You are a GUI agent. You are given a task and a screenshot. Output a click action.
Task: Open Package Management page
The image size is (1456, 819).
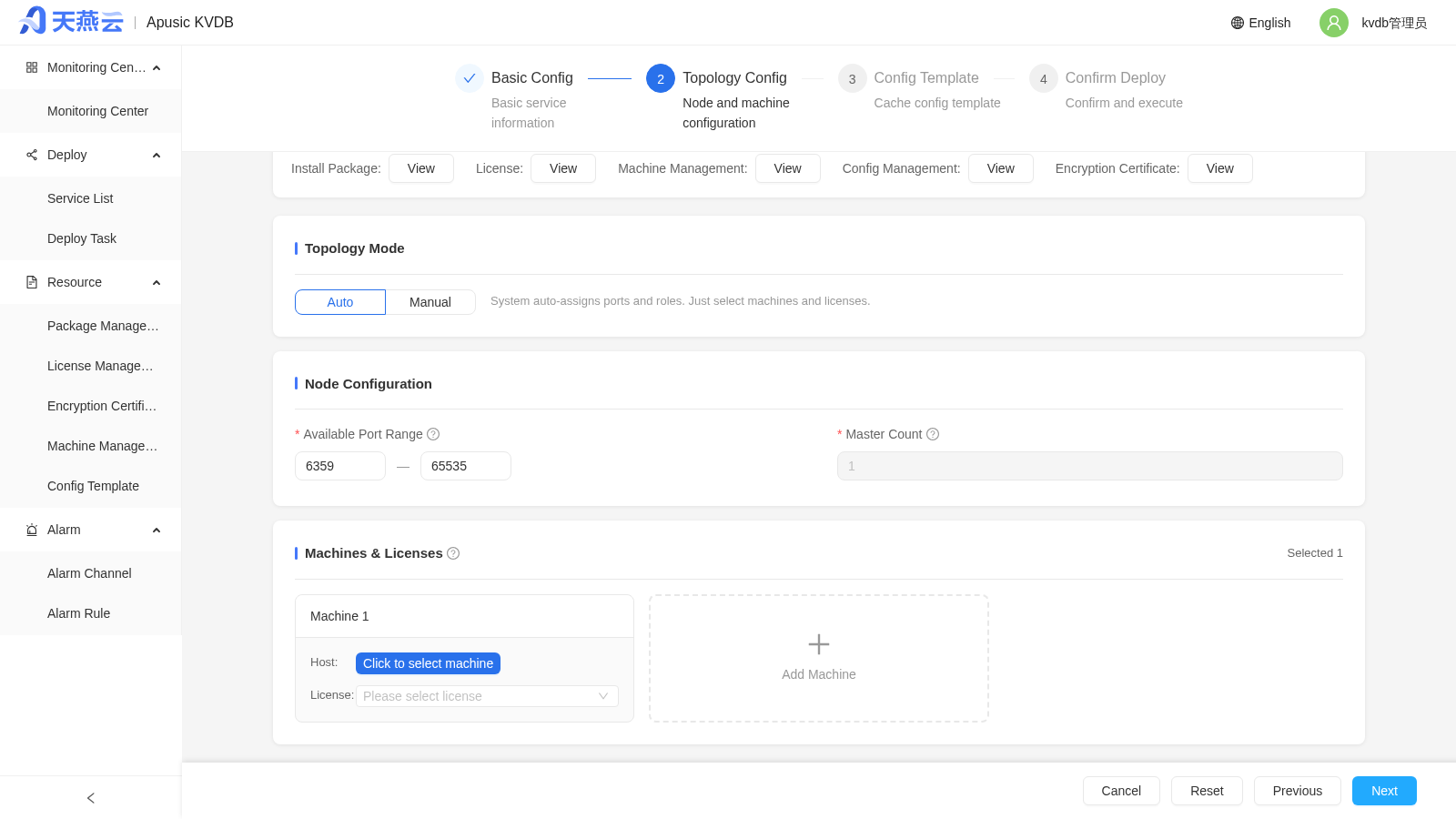pyautogui.click(x=91, y=326)
